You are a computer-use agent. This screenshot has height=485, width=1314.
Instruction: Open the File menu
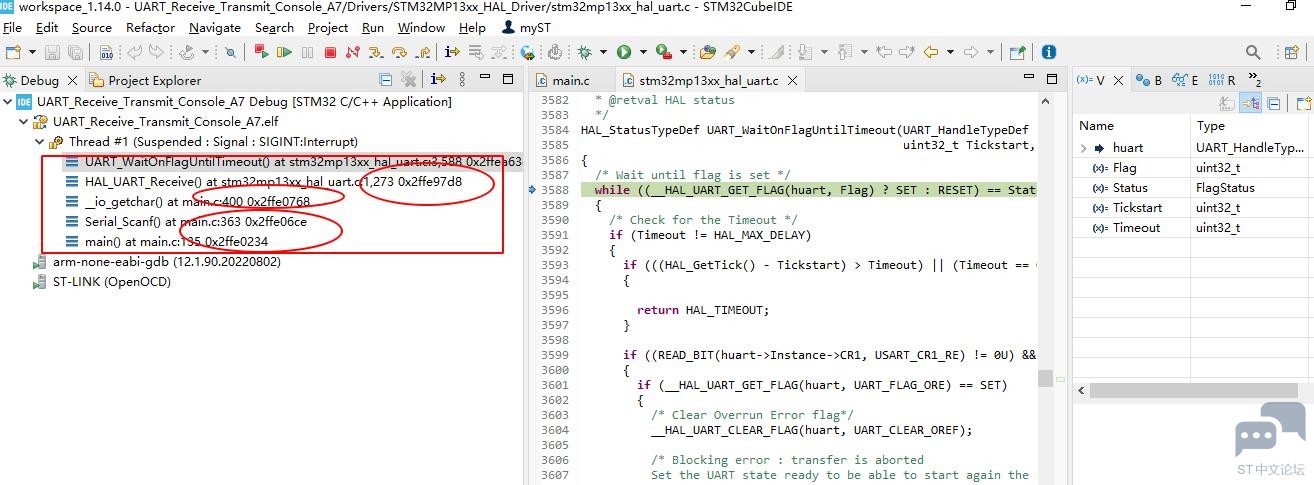(x=12, y=27)
